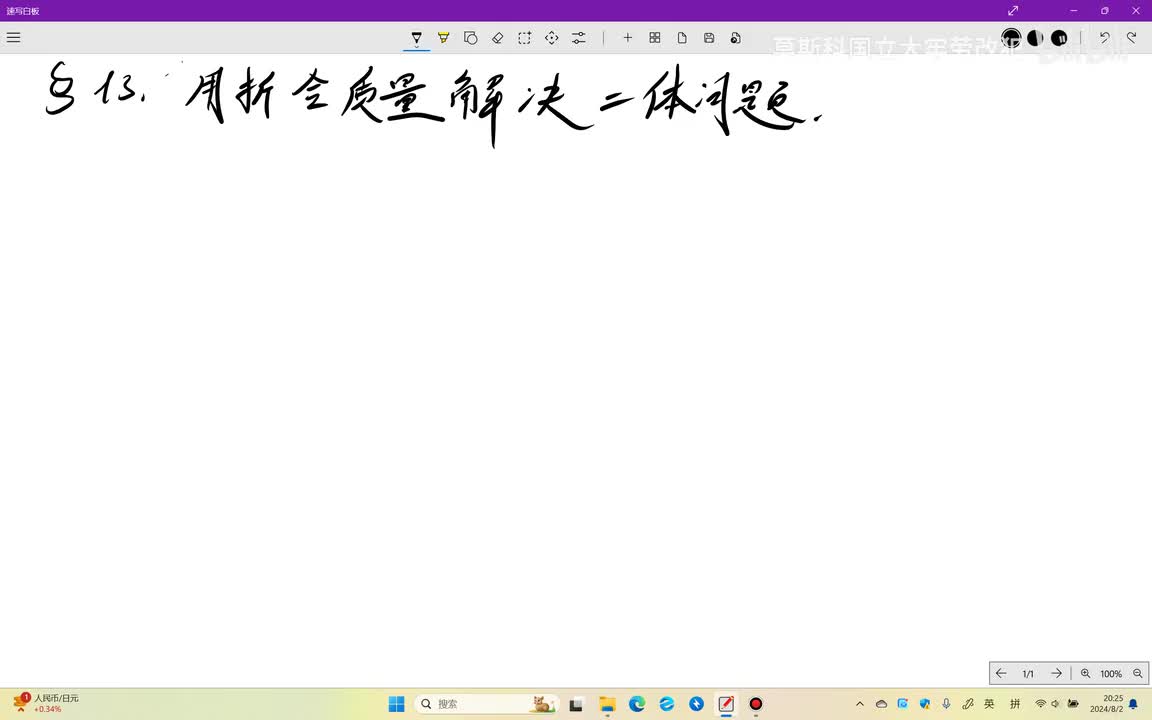1152x720 pixels.
Task: Choose the third black pen circle
Action: click(x=1059, y=37)
